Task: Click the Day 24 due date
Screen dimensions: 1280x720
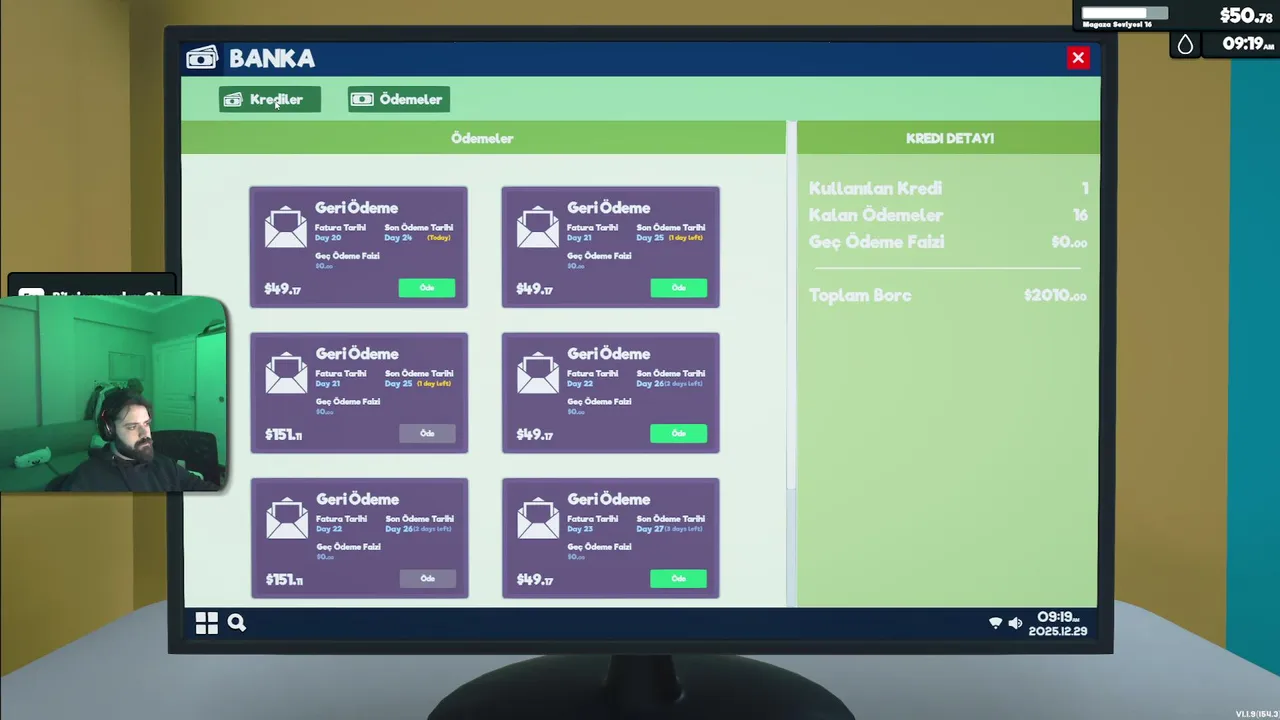Action: pyautogui.click(x=398, y=238)
